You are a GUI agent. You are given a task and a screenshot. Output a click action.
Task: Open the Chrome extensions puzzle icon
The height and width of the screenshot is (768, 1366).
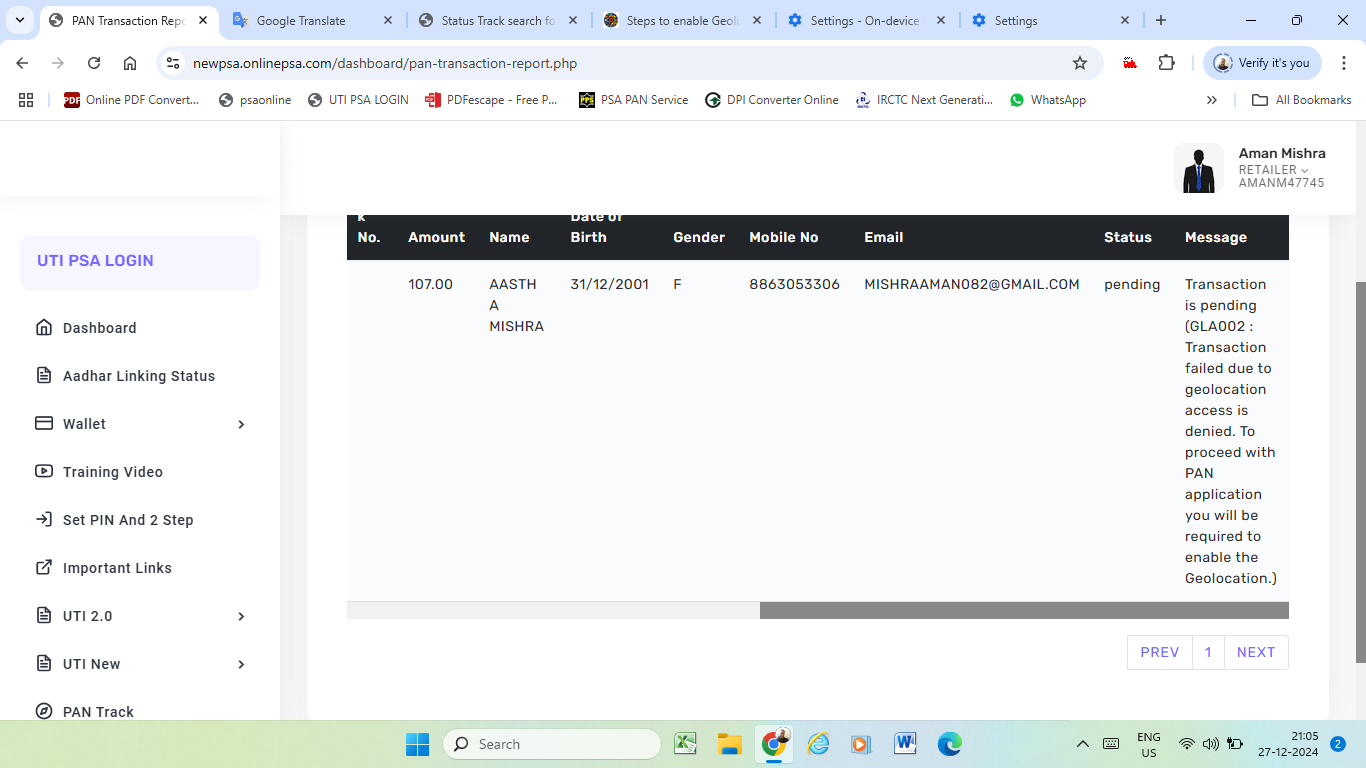coord(1166,63)
